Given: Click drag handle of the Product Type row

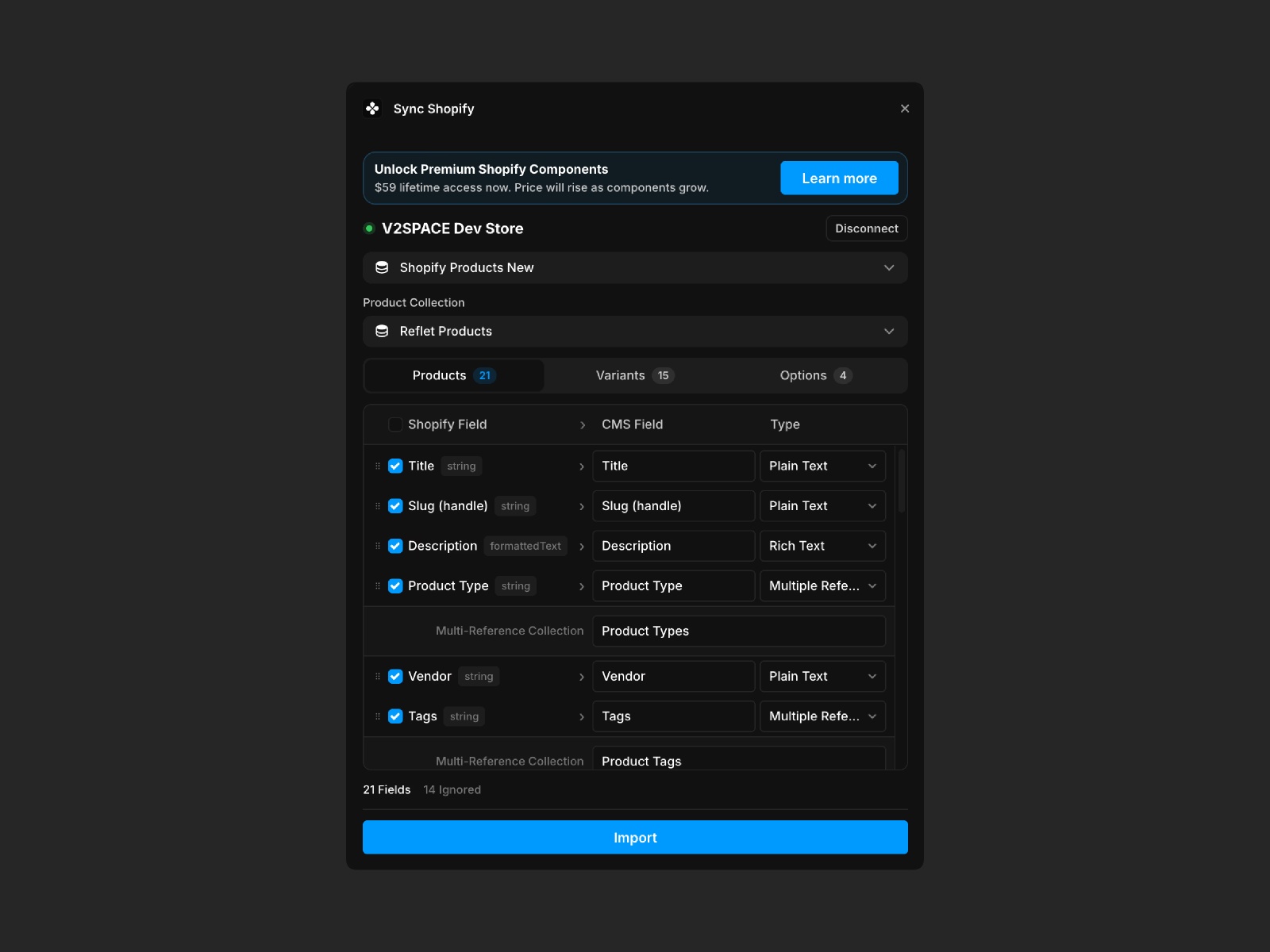Looking at the screenshot, I should [378, 585].
